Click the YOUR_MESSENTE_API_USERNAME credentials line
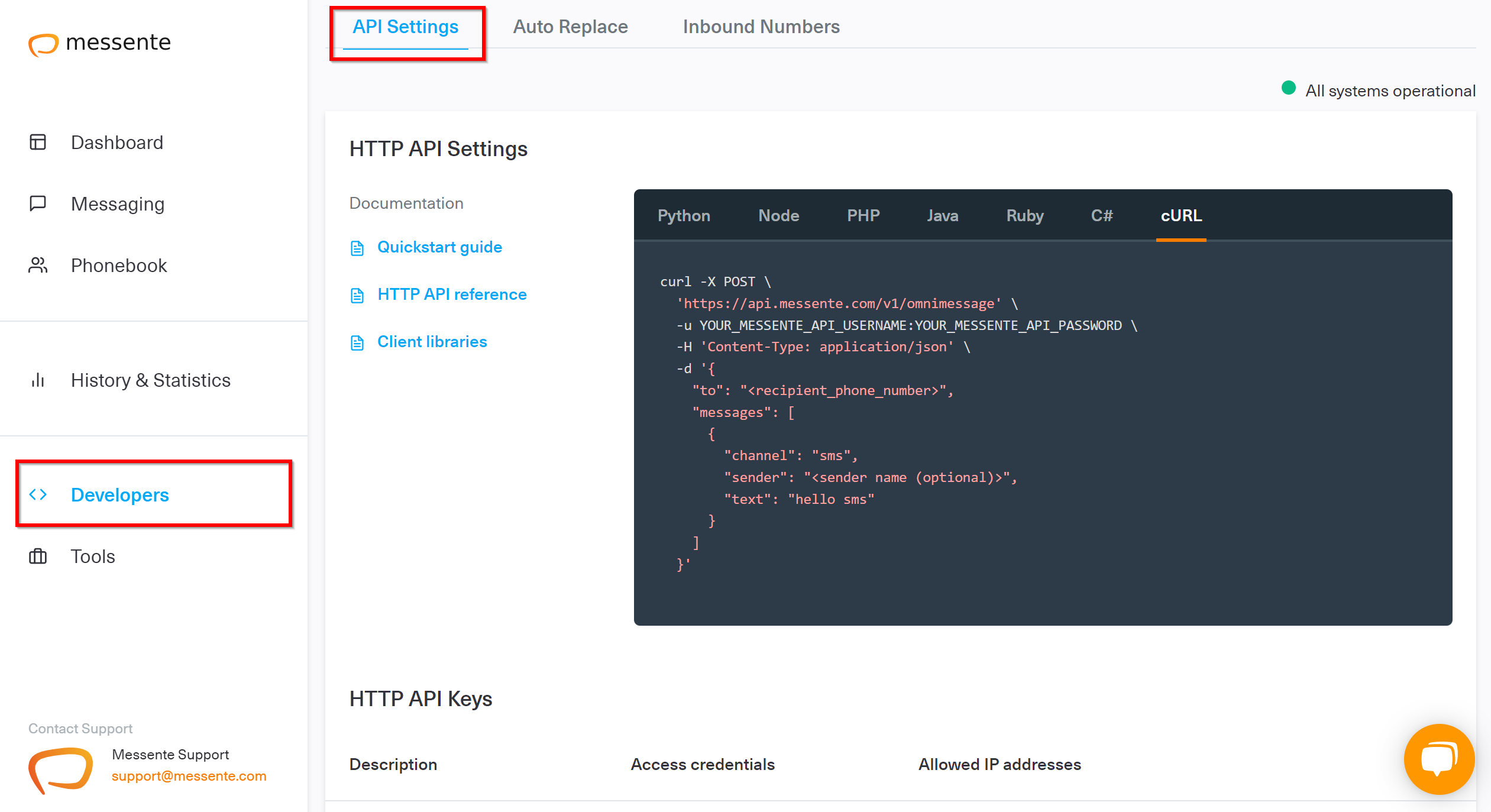Image resolution: width=1491 pixels, height=812 pixels. (907, 326)
